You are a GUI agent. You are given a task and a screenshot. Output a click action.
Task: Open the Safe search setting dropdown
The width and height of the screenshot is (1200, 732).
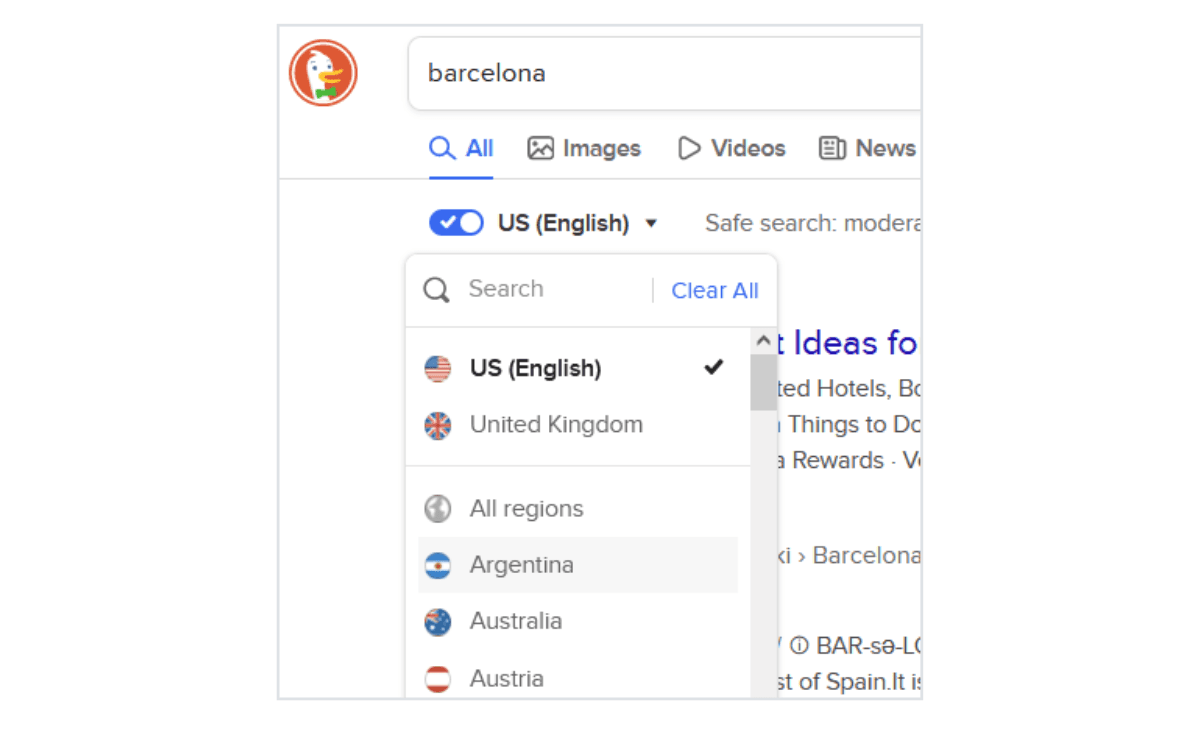[x=812, y=223]
